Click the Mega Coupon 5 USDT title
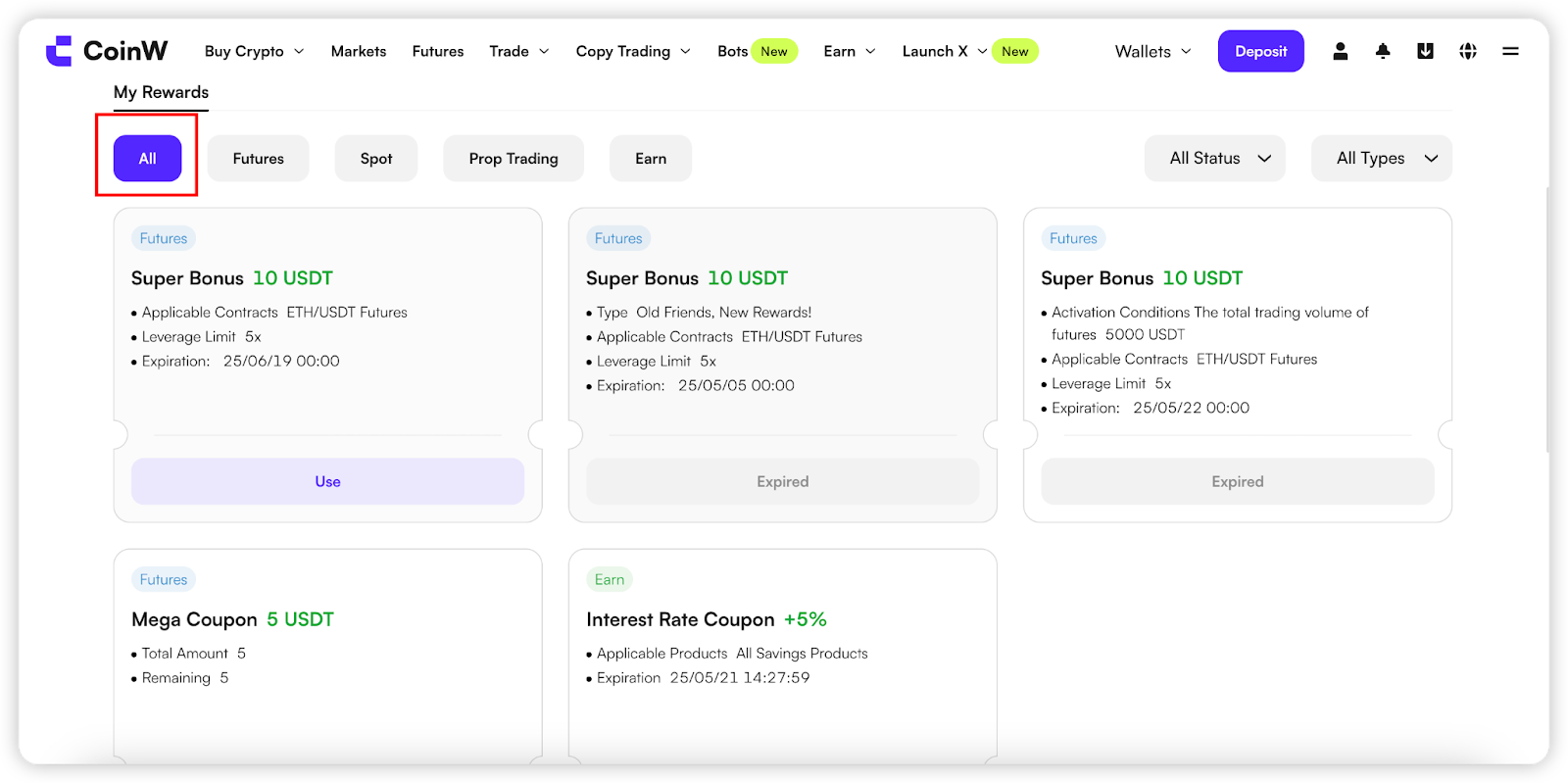This screenshot has width=1568, height=783. [232, 619]
